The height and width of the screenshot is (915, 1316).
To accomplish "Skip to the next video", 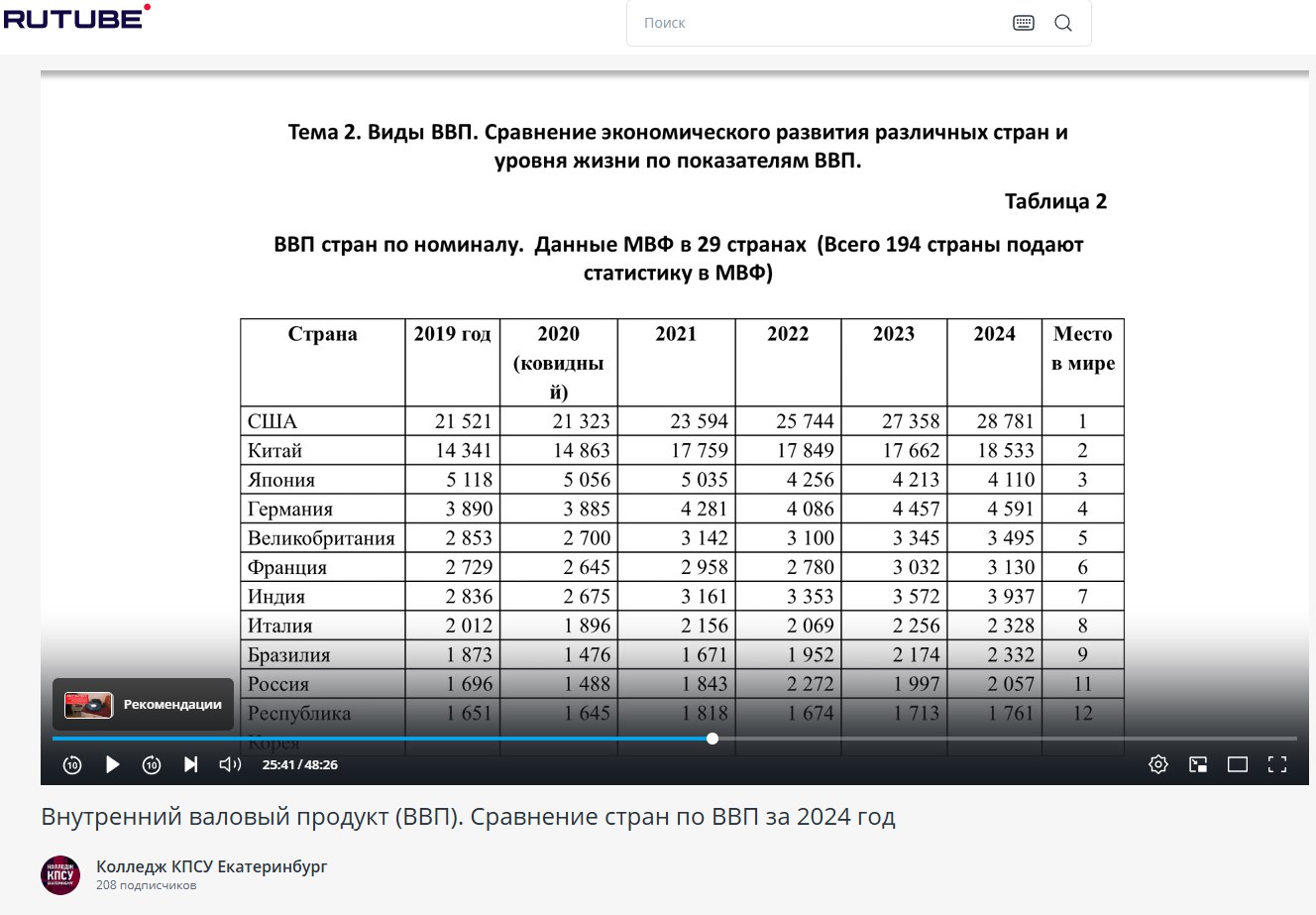I will (191, 764).
